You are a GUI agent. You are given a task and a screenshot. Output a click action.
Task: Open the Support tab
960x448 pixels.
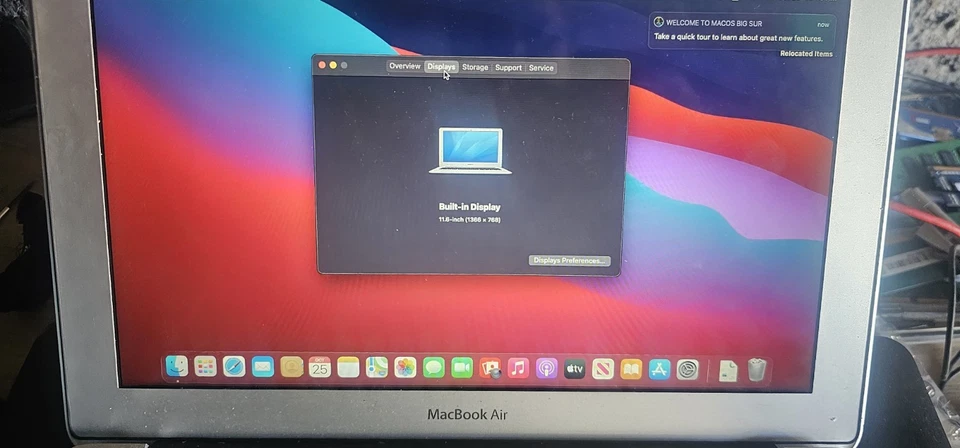[508, 67]
